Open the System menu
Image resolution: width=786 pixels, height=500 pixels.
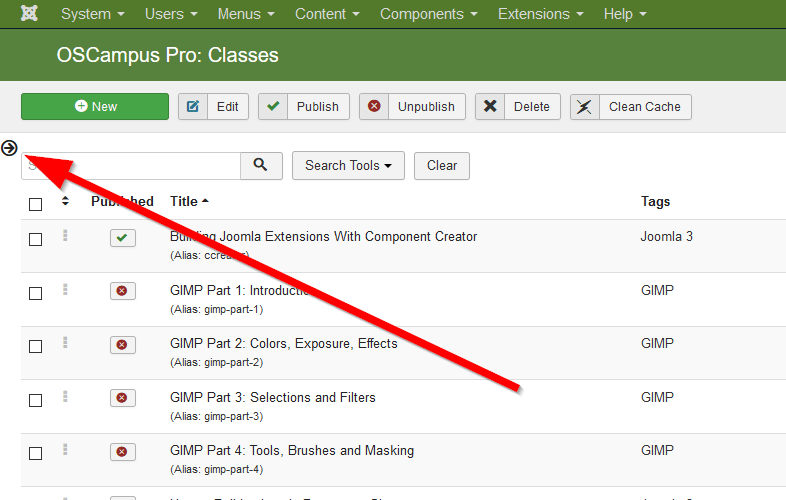click(x=93, y=14)
